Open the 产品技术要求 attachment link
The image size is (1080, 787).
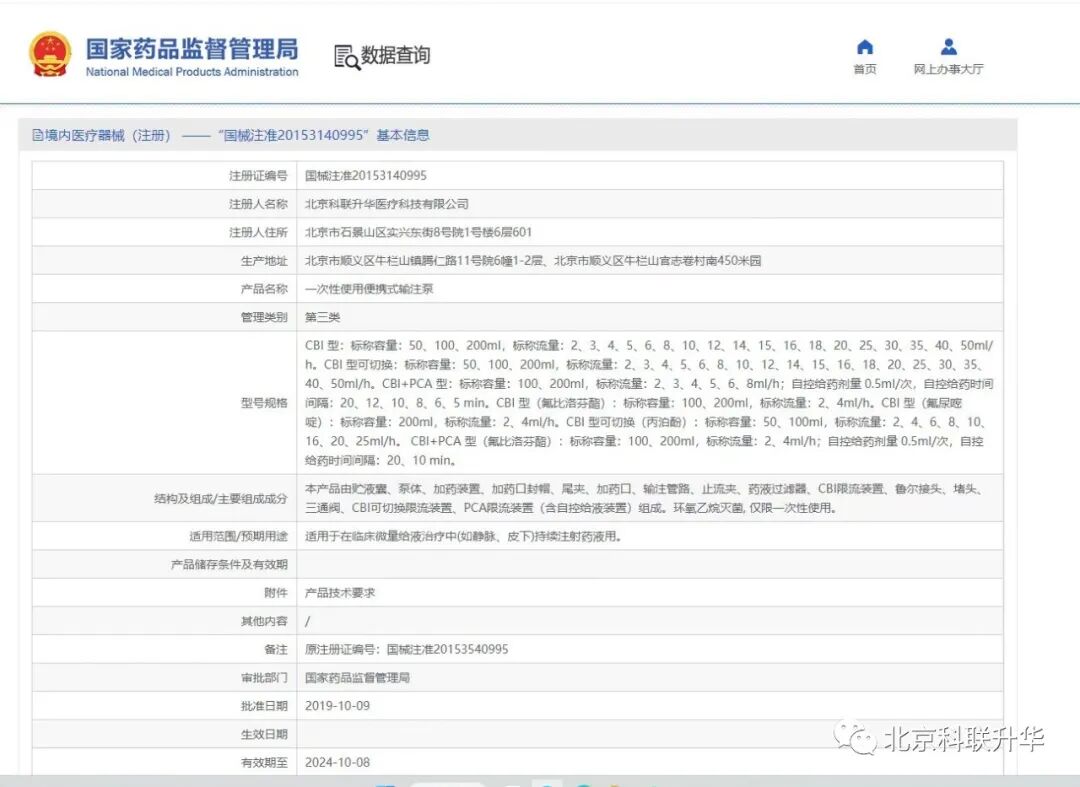pos(341,591)
